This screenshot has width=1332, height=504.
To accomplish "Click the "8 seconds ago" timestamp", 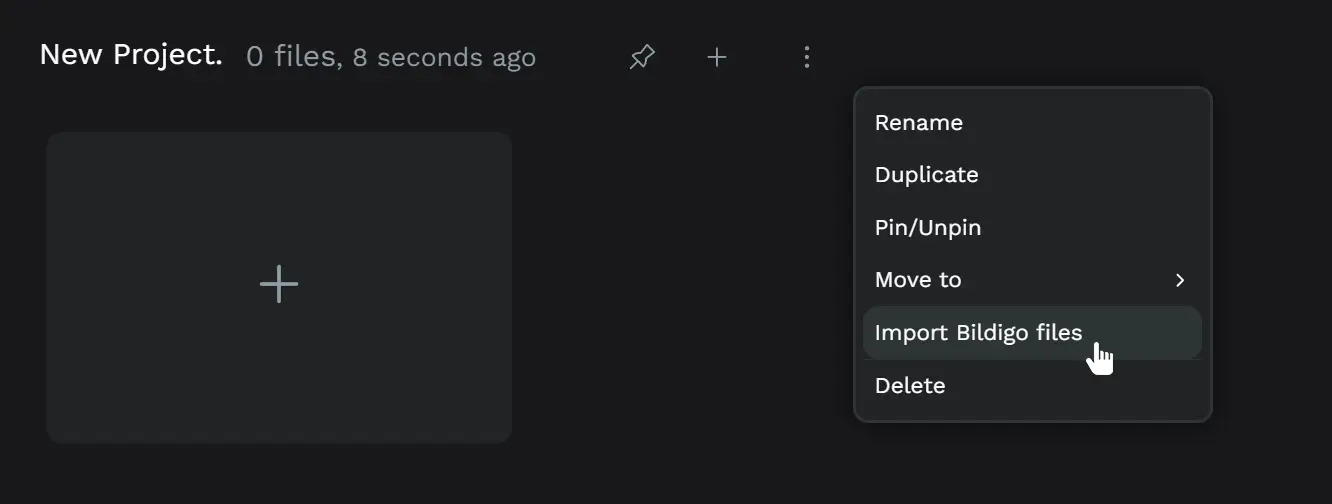I will click(x=444, y=58).
